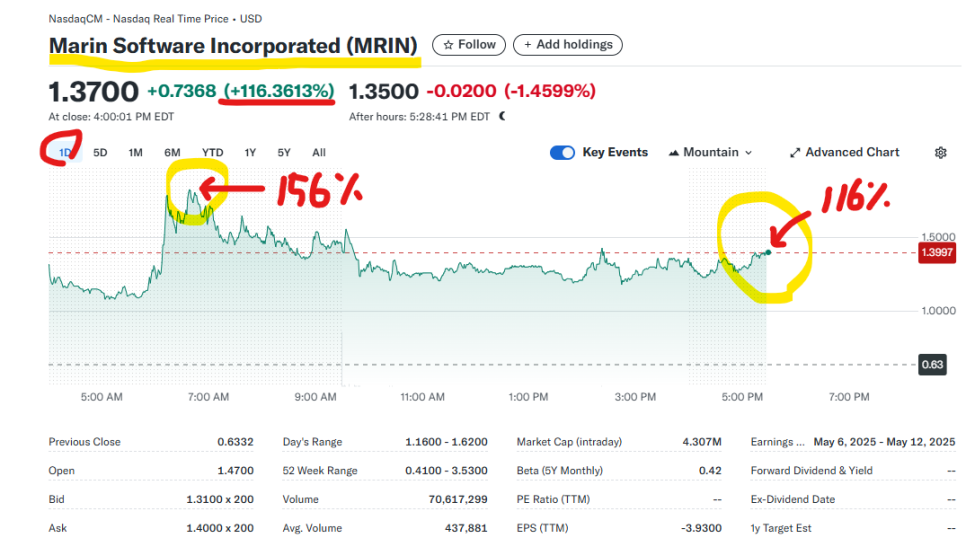Click the EPS (TTM) value -3.9300

[x=701, y=528]
